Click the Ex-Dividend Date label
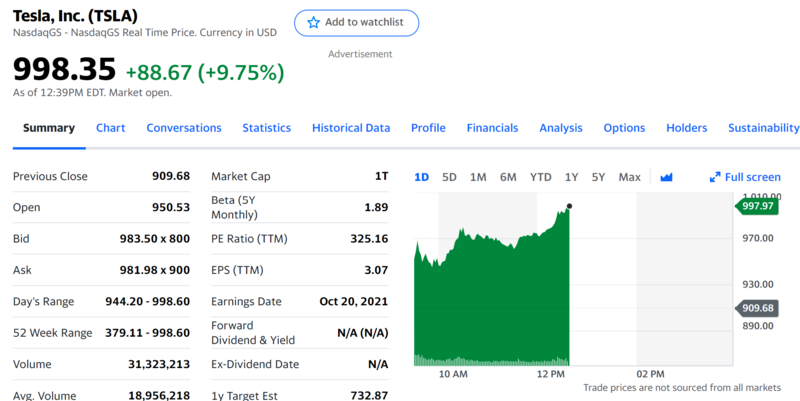Image resolution: width=800 pixels, height=401 pixels. click(x=255, y=364)
